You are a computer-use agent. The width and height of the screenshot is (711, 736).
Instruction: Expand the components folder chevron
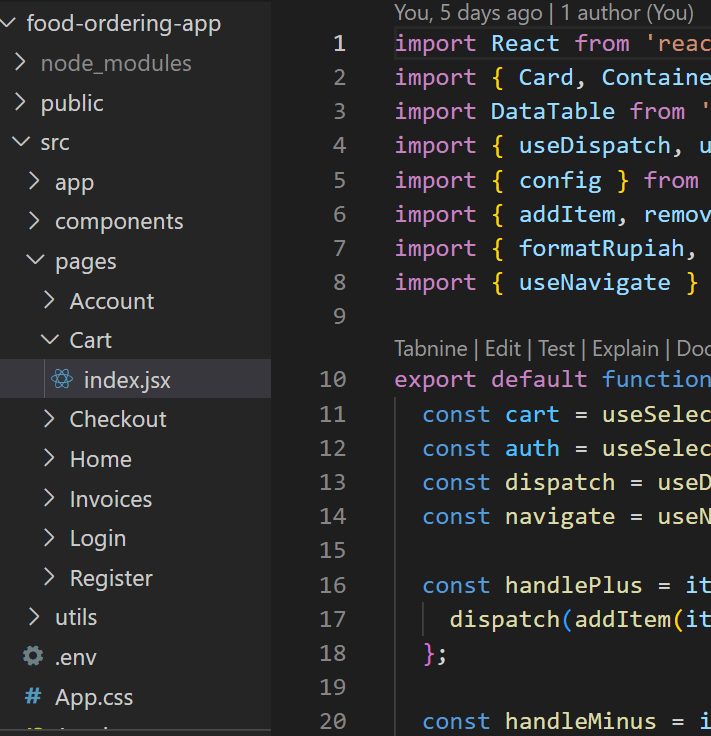34,221
